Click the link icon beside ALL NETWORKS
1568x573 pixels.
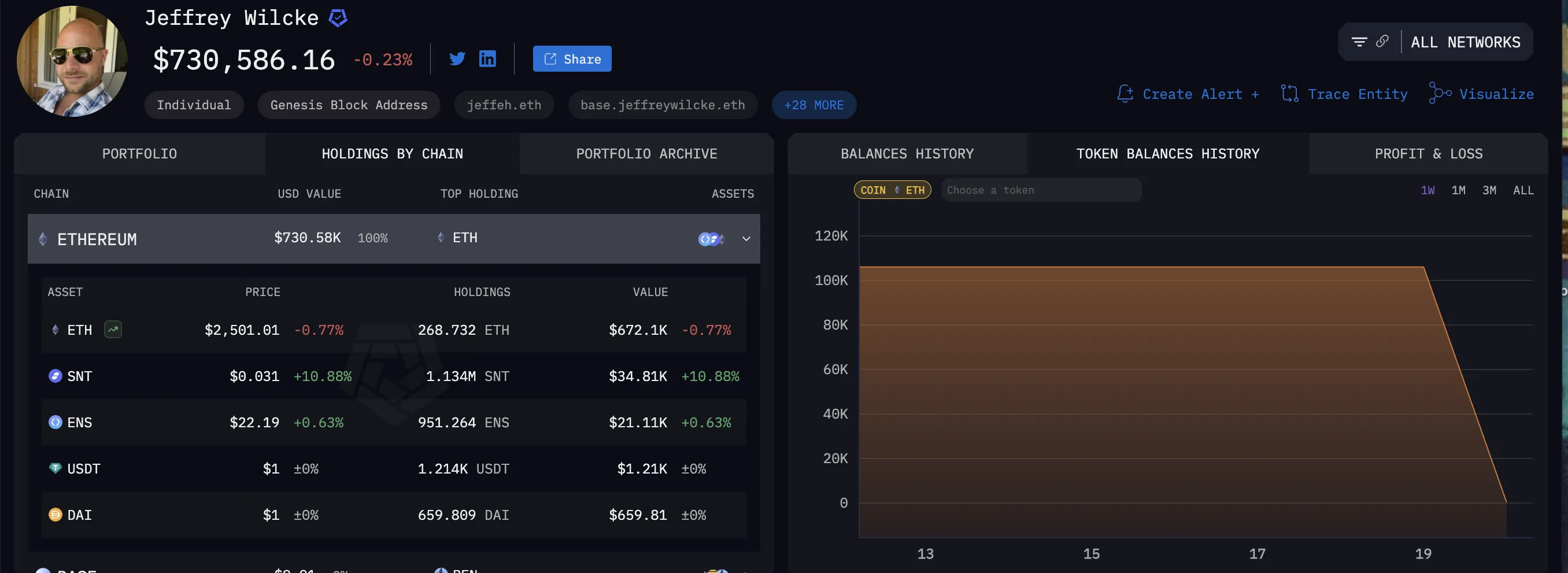click(x=1382, y=42)
